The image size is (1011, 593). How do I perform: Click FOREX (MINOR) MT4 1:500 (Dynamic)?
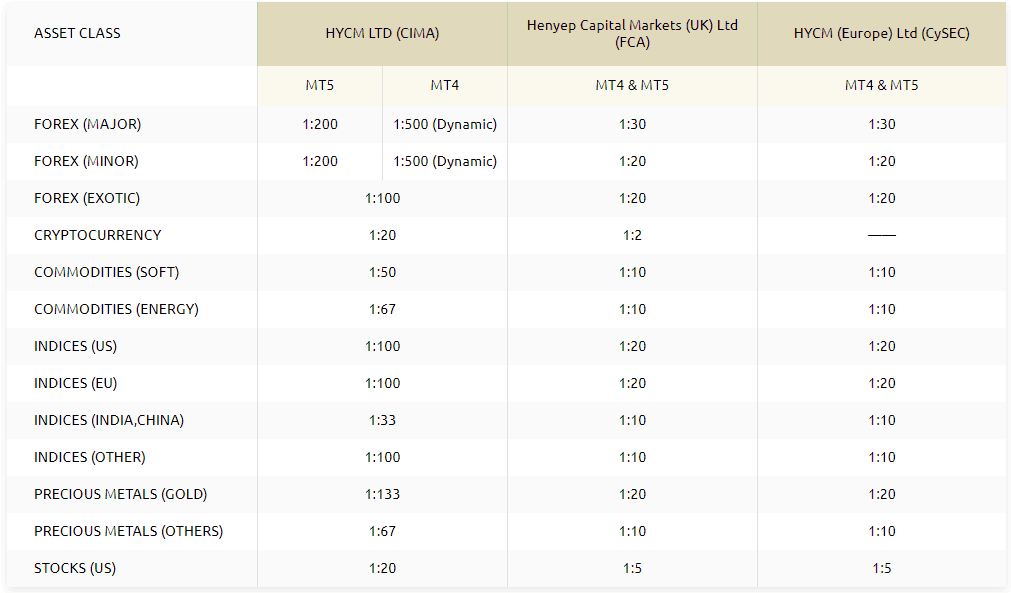[445, 161]
